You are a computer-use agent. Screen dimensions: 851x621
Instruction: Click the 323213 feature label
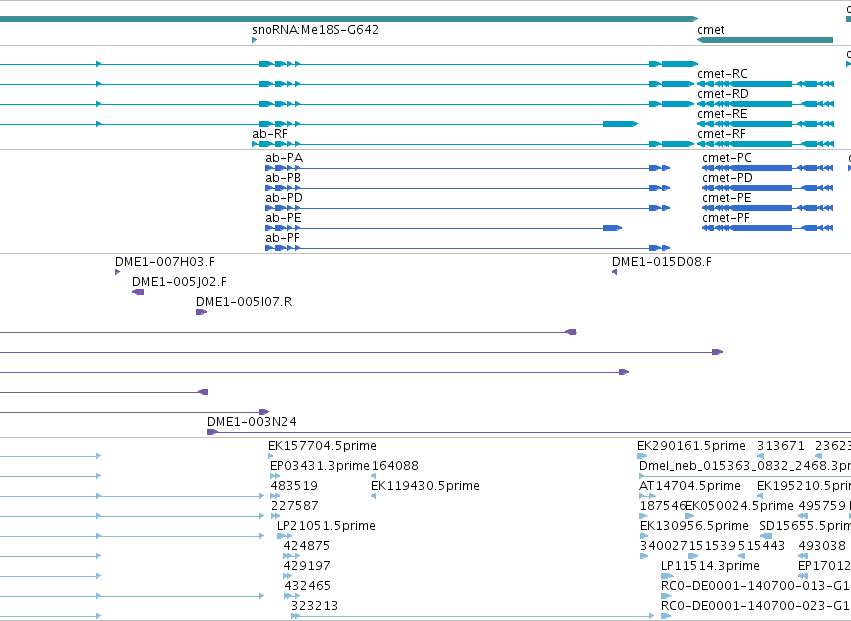pos(315,606)
